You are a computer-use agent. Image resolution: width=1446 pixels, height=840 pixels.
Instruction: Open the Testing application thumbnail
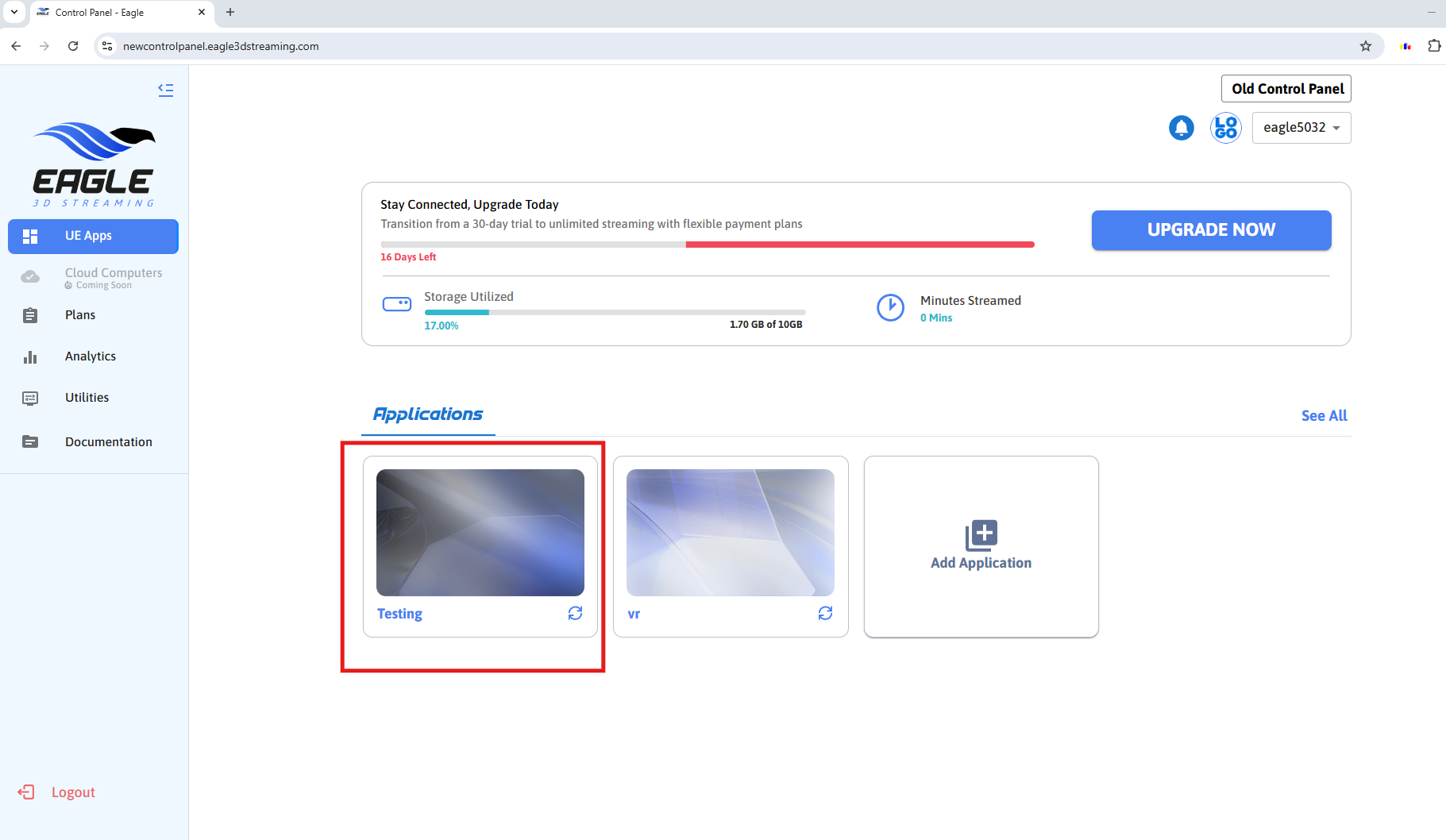coord(480,532)
